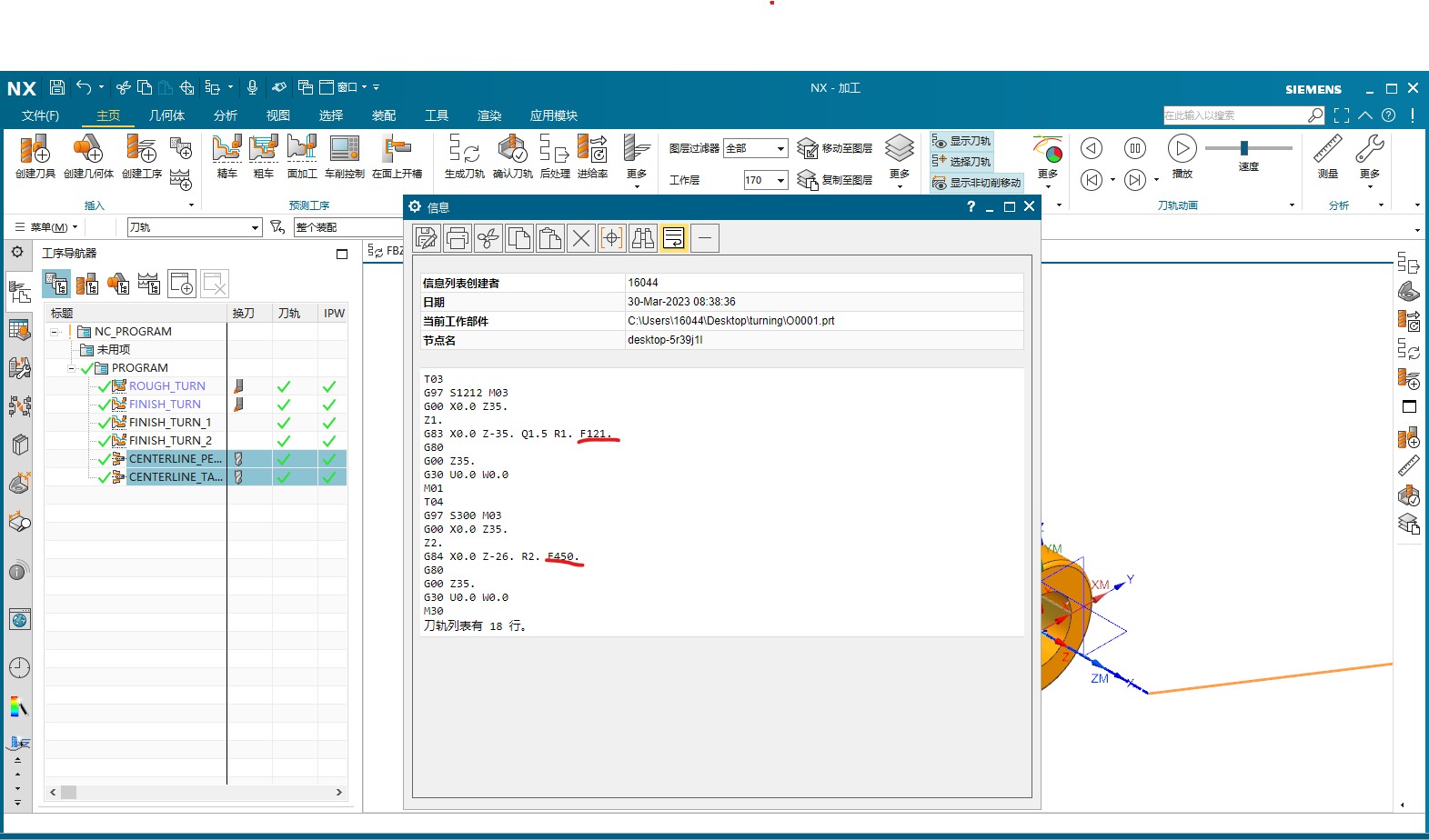Click the print icon in 信息 window
Image resolution: width=1429 pixels, height=840 pixels.
(458, 238)
